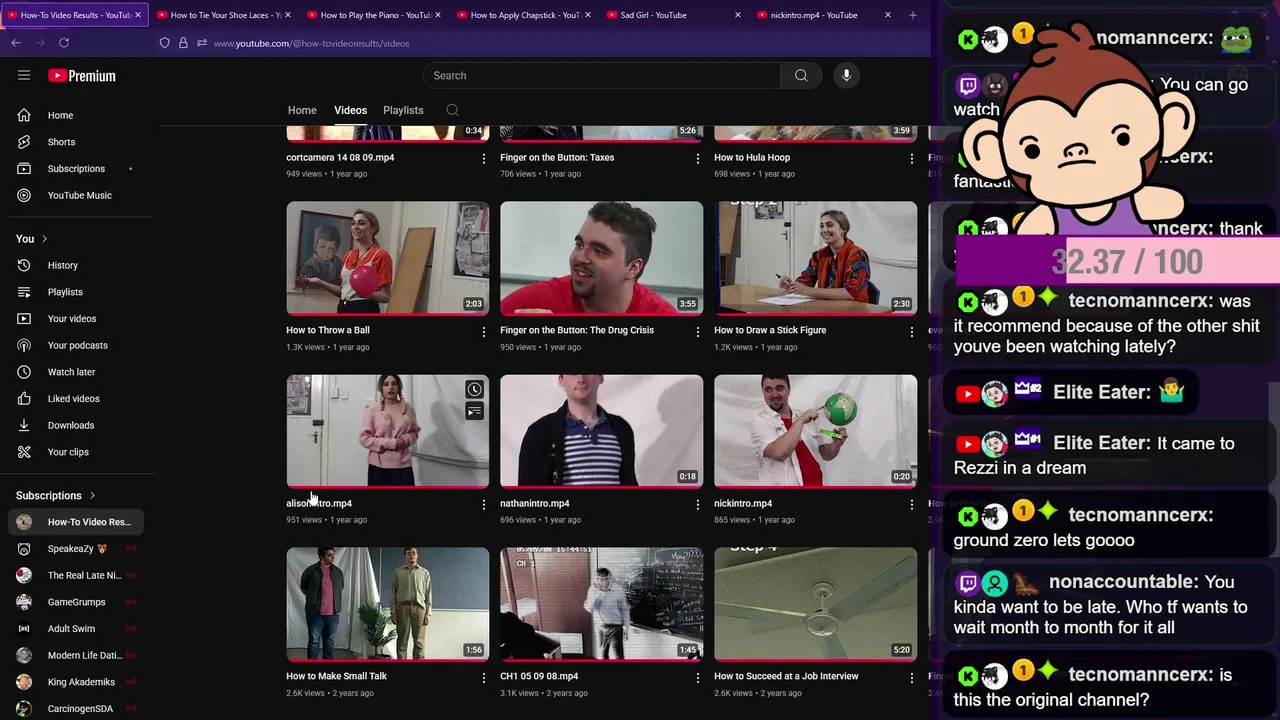Open How to Draw a Stick Figure thumbnail

coord(816,258)
